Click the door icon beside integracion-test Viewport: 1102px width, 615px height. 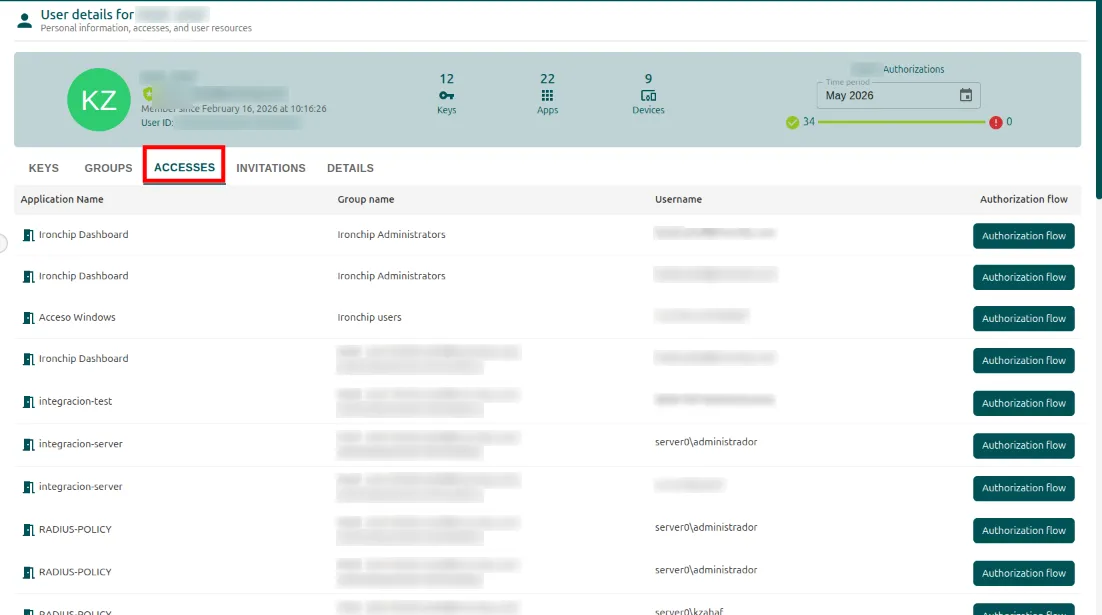point(28,402)
